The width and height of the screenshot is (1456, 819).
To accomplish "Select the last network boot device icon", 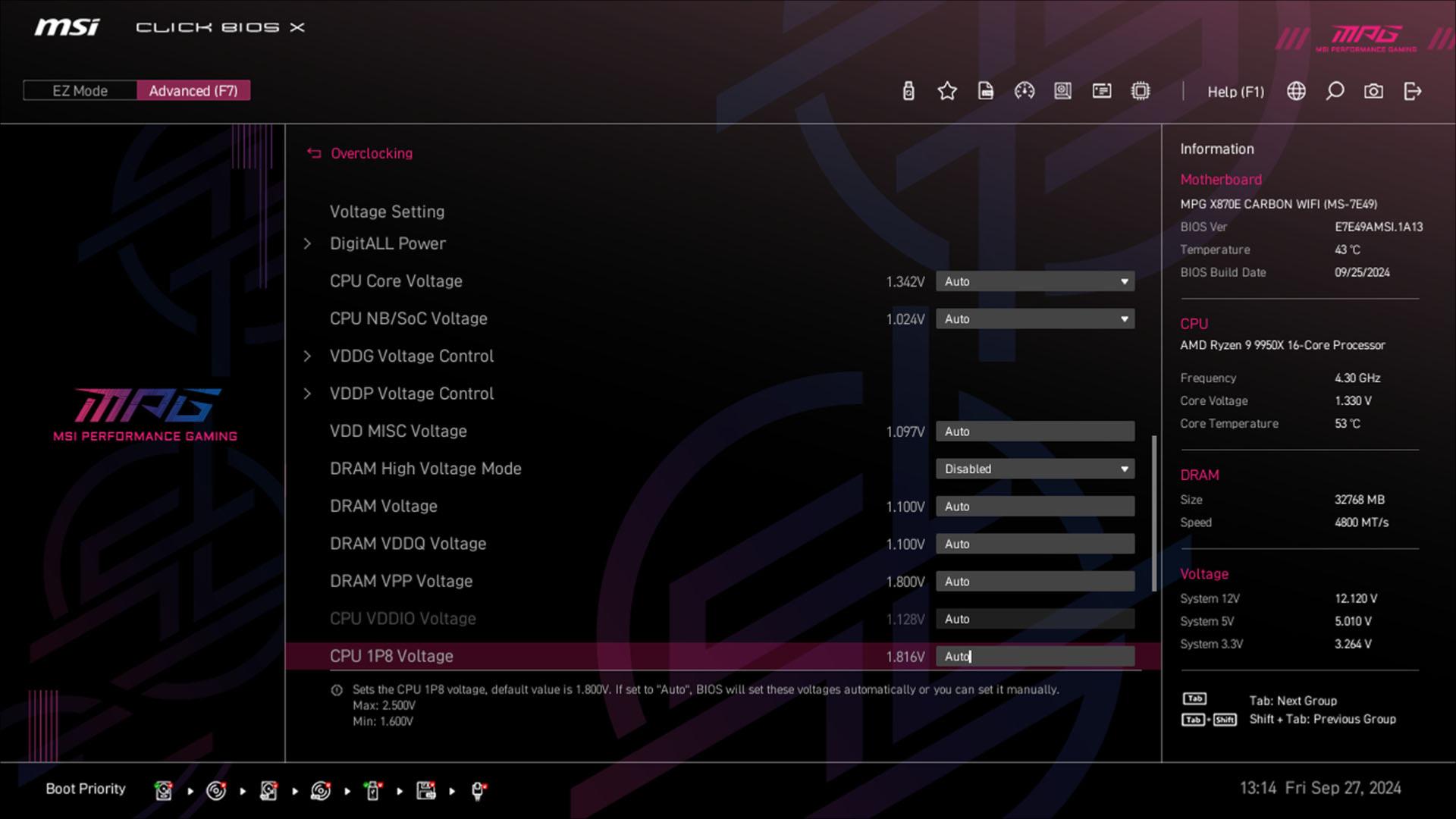I will (479, 790).
